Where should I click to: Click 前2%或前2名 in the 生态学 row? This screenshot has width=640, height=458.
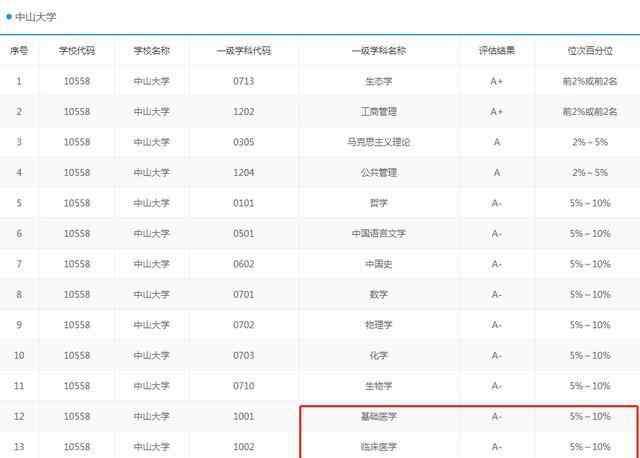pos(590,81)
